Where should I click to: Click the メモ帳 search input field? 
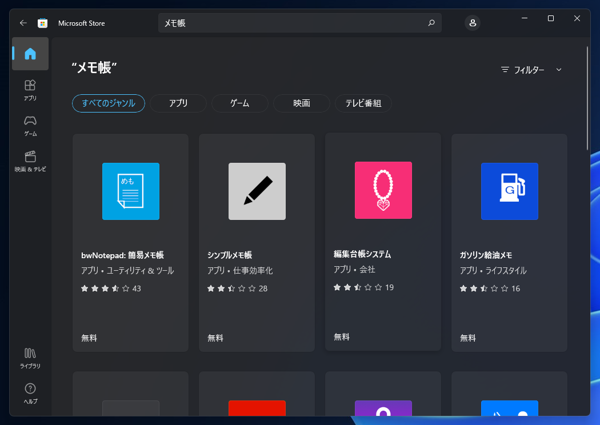click(300, 23)
